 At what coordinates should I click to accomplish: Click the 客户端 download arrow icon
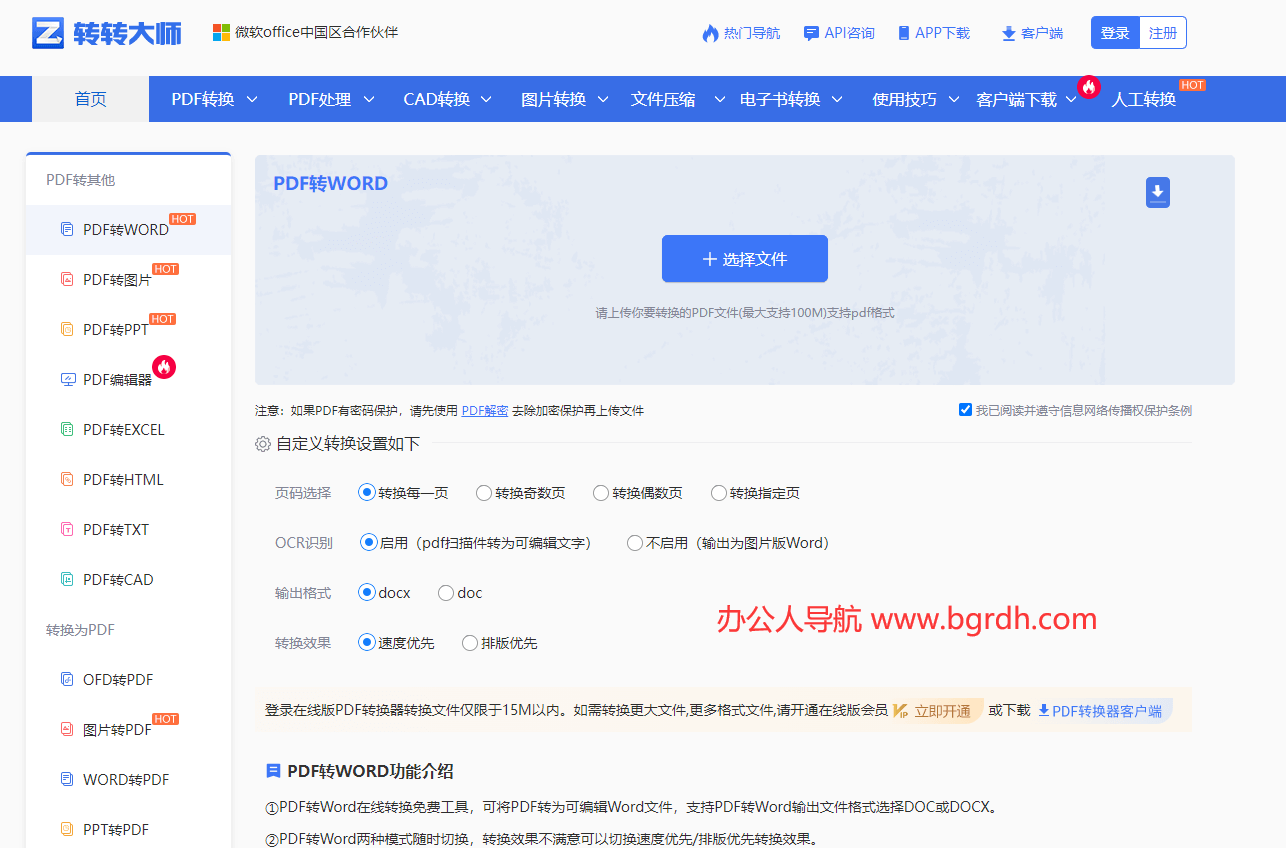click(x=1008, y=34)
